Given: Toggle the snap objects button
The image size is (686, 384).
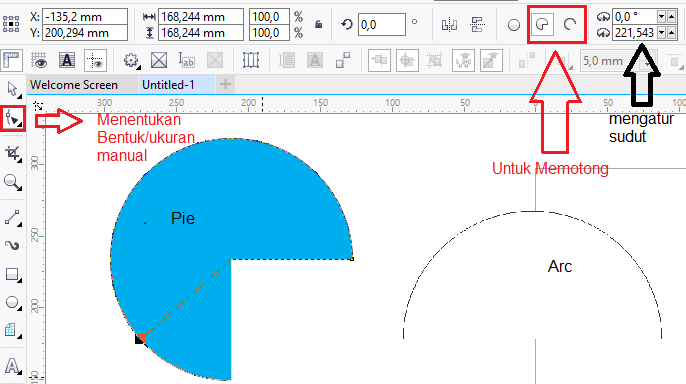Looking at the screenshot, I should point(379,60).
